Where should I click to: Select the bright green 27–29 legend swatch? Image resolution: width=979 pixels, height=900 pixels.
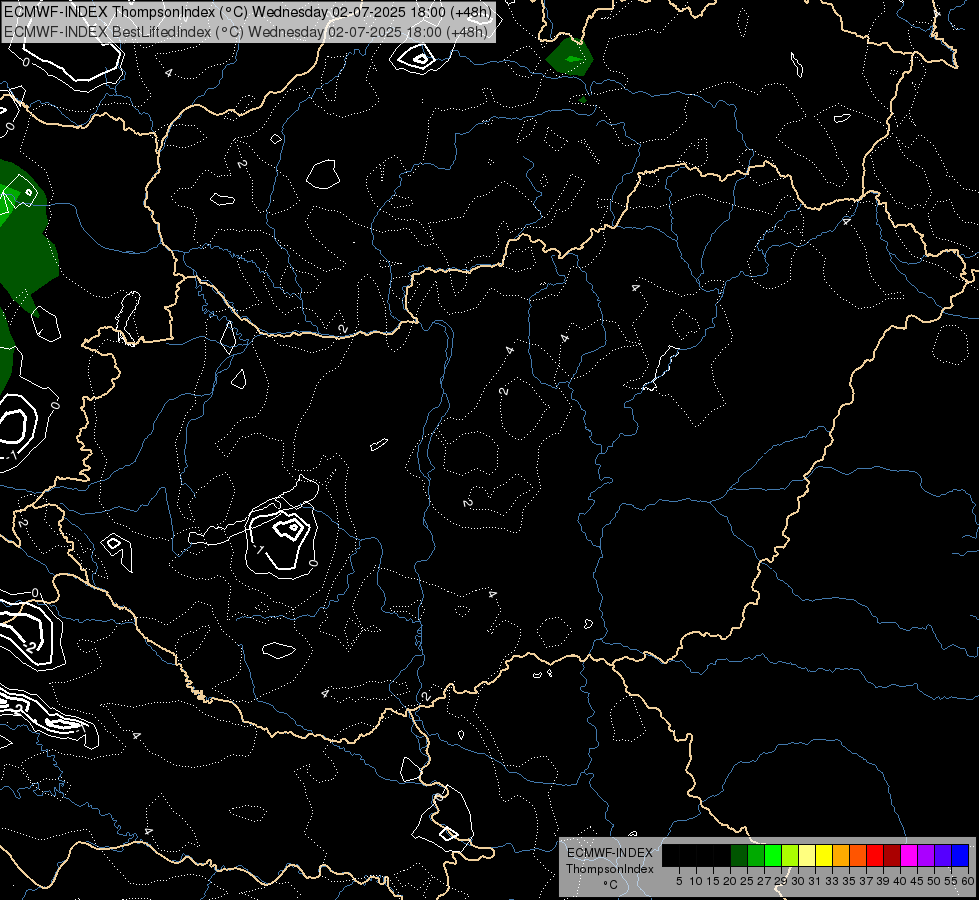pyautogui.click(x=773, y=855)
